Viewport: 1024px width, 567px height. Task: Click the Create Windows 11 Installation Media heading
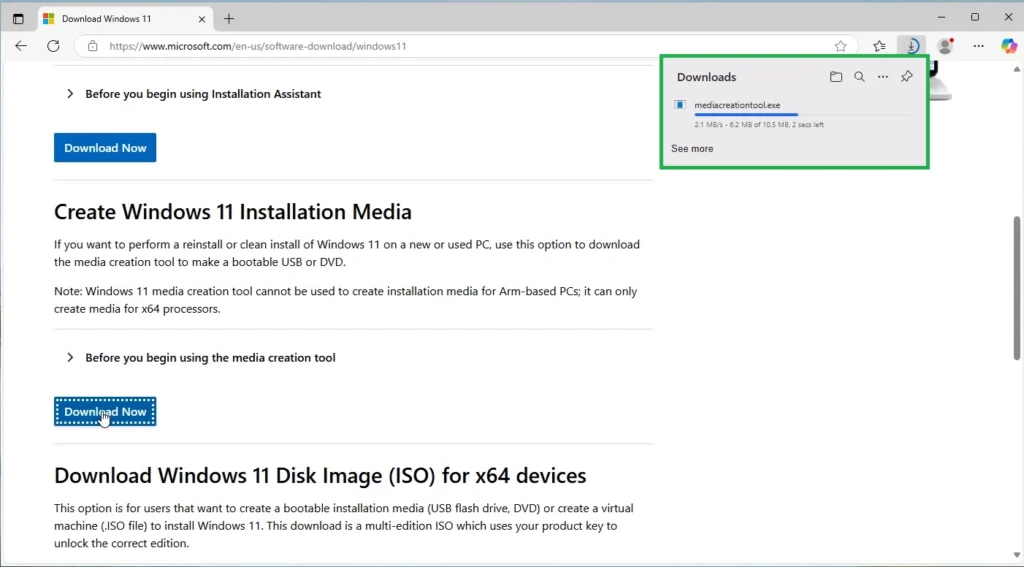[232, 212]
